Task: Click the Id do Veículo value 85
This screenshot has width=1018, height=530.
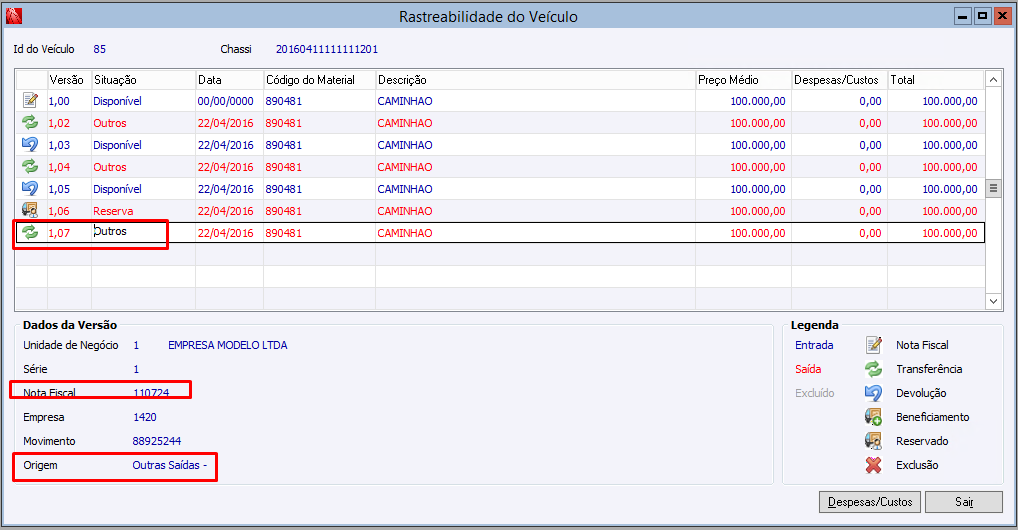Action: click(99, 49)
